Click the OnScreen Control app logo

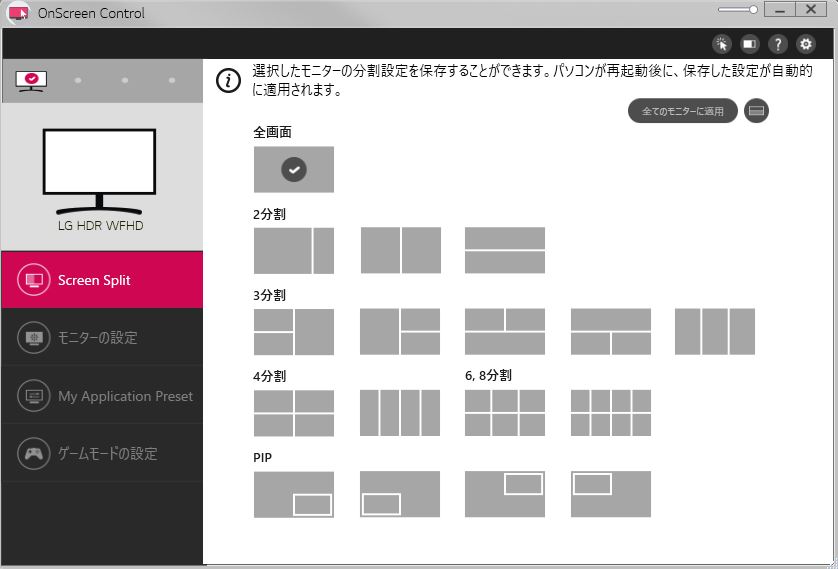click(x=18, y=13)
